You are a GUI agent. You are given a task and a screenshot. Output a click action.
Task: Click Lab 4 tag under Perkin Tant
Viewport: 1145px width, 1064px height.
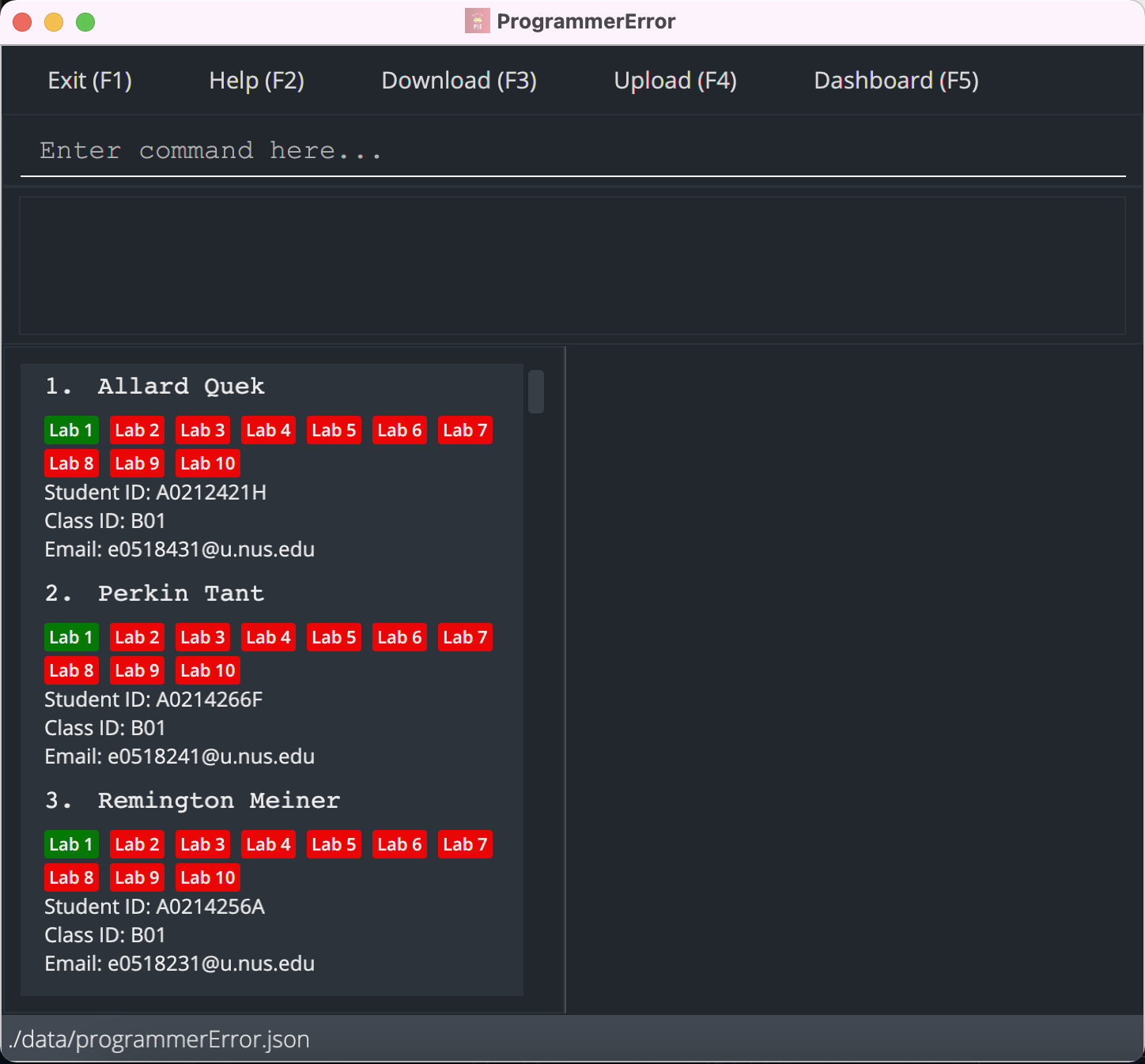coord(268,637)
